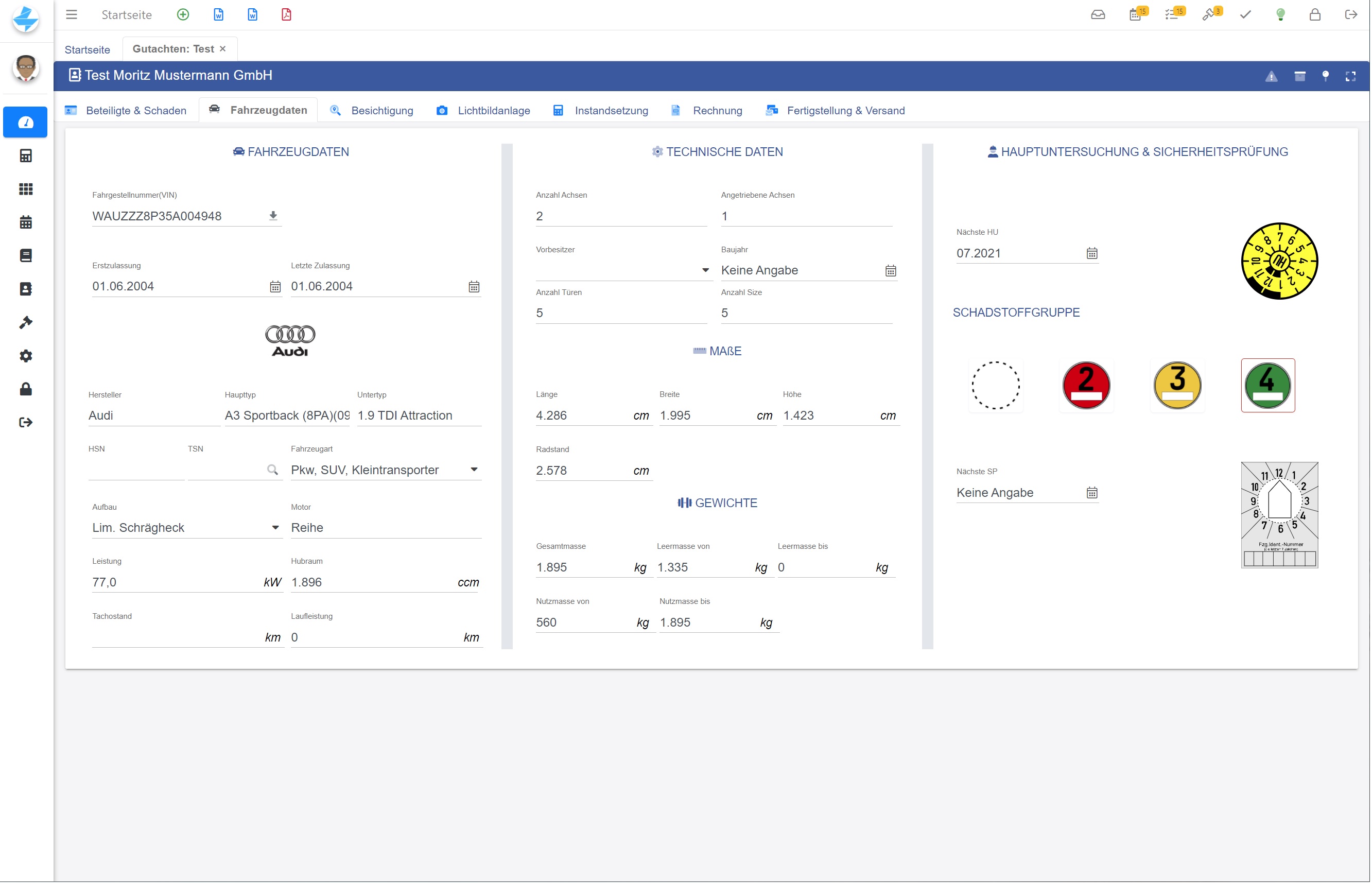Open Erstzulassung calendar picker
Screen dimensions: 1372x883
(x=275, y=287)
